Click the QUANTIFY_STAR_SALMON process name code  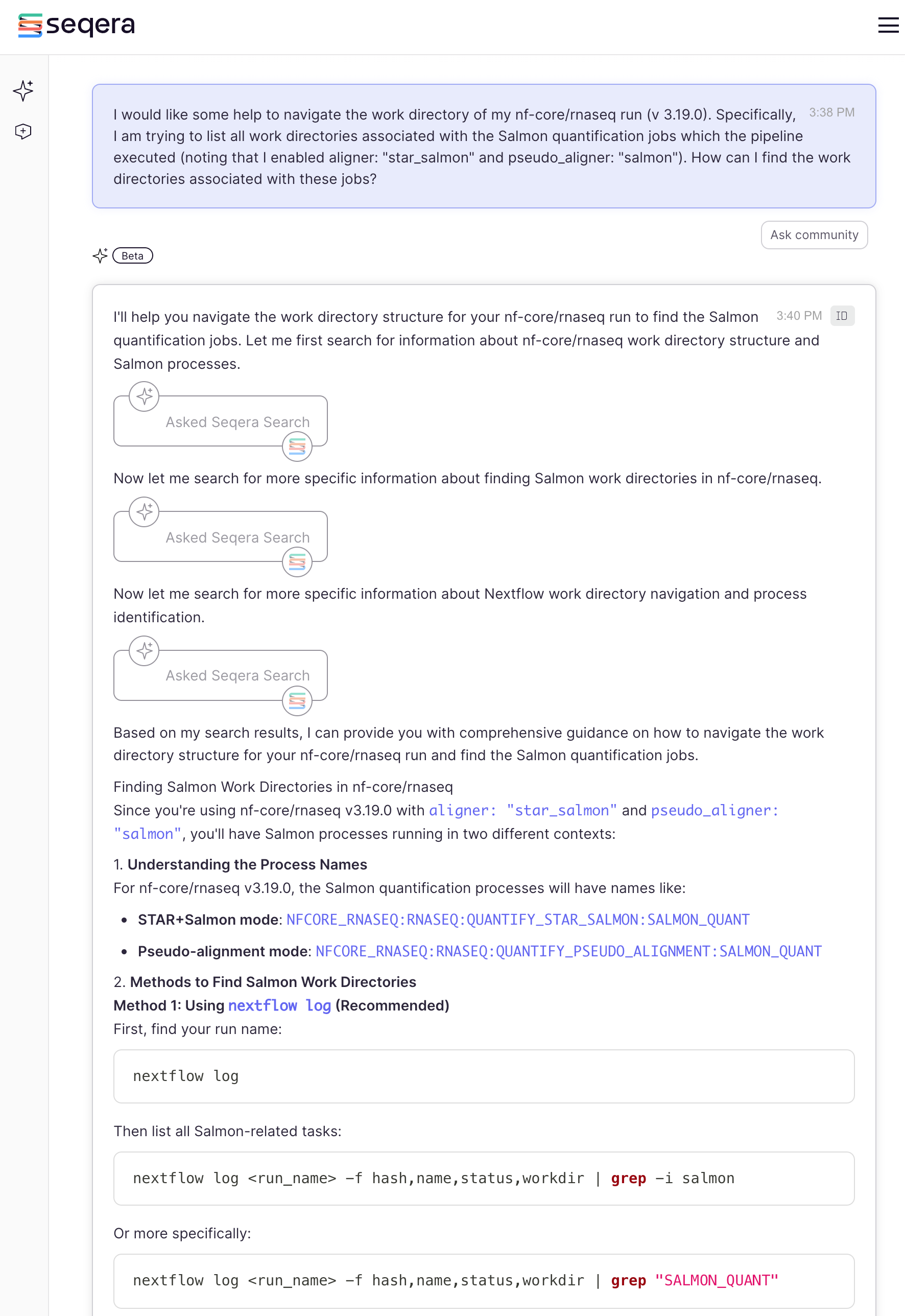[x=517, y=920]
